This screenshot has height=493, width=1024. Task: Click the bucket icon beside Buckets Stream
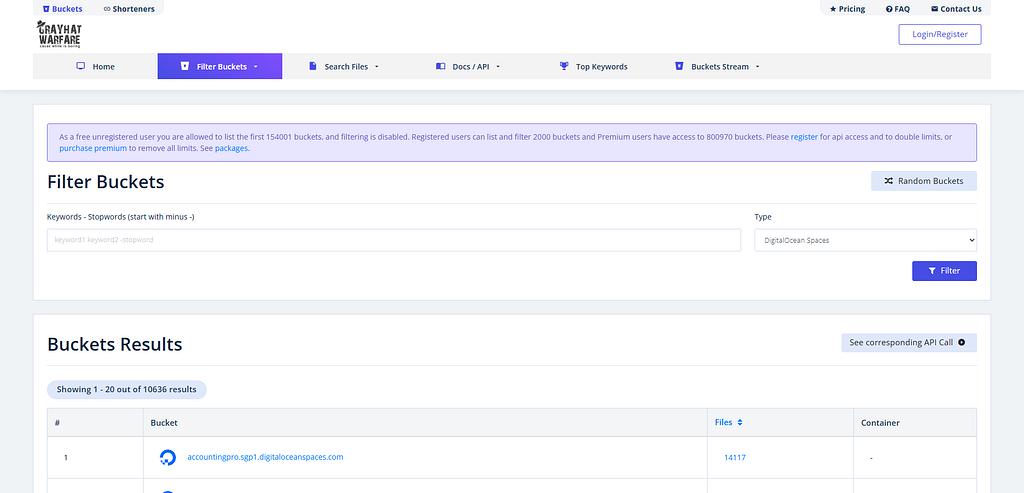click(x=679, y=66)
